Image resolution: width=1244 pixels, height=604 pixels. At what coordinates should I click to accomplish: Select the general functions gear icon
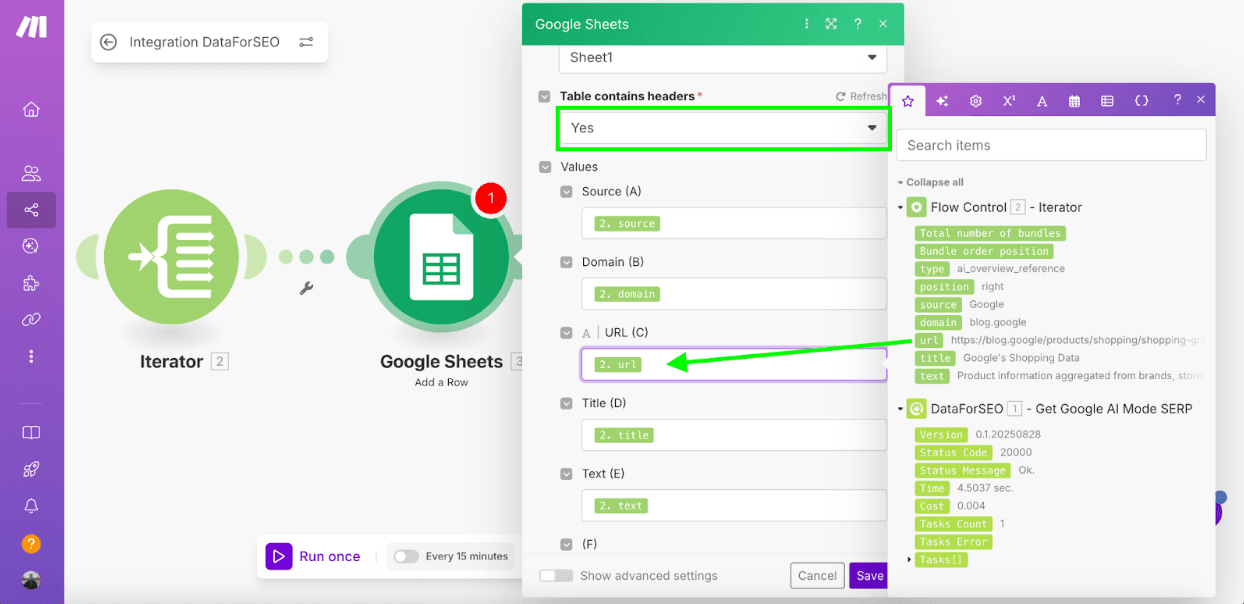(x=975, y=99)
